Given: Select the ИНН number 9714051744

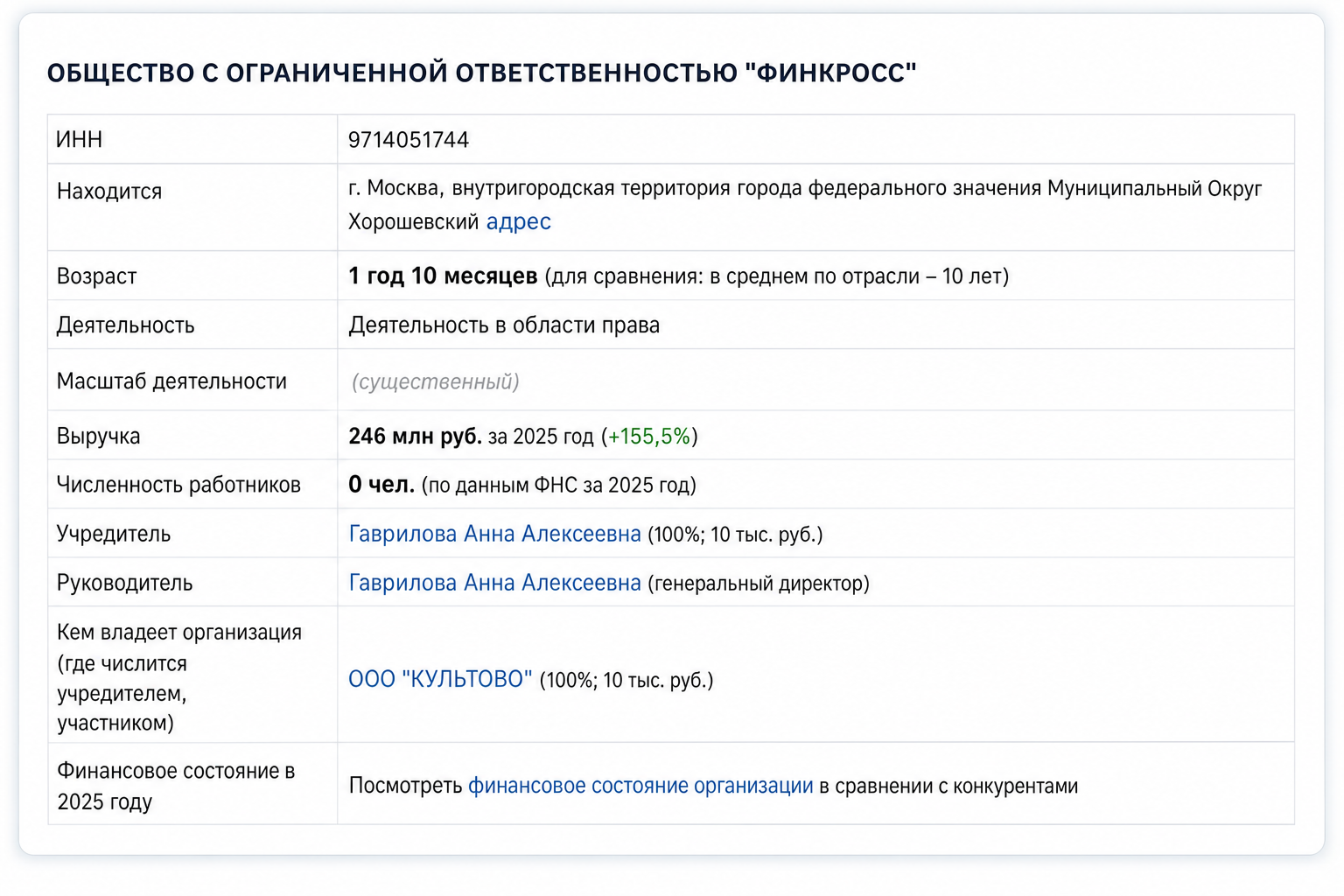Looking at the screenshot, I should [x=409, y=140].
